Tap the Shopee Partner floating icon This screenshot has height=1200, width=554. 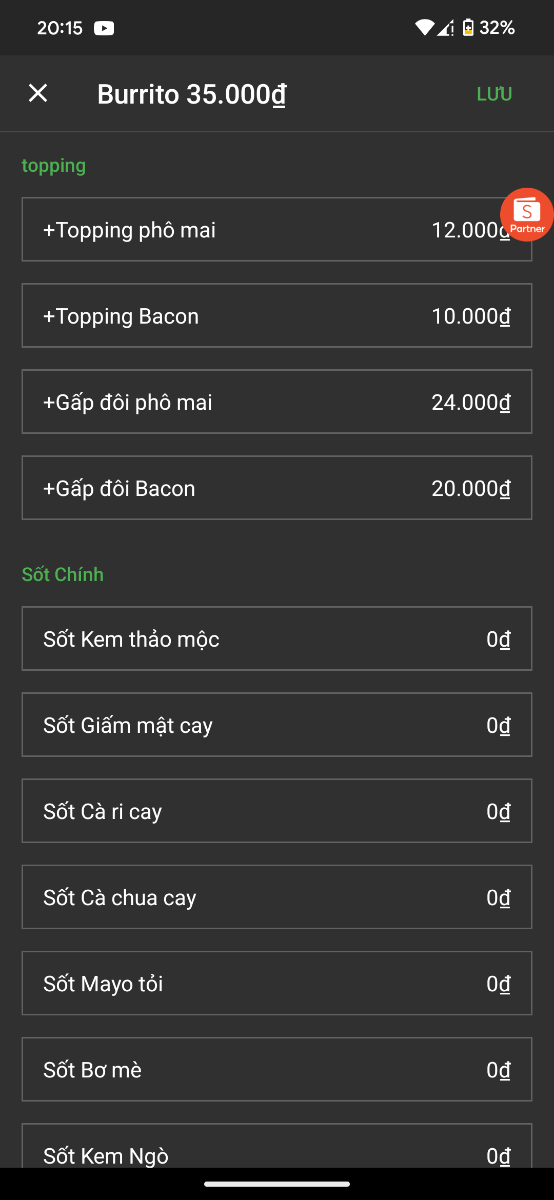pyautogui.click(x=527, y=214)
